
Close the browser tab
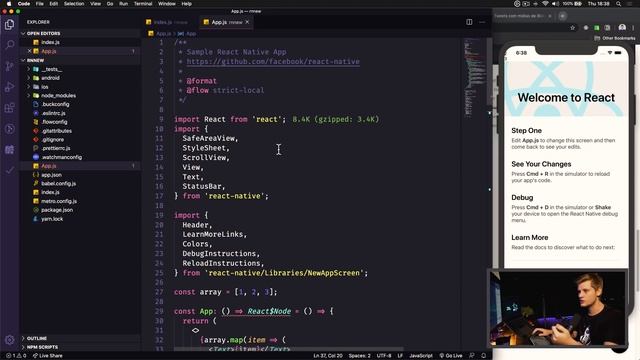click(x=550, y=16)
